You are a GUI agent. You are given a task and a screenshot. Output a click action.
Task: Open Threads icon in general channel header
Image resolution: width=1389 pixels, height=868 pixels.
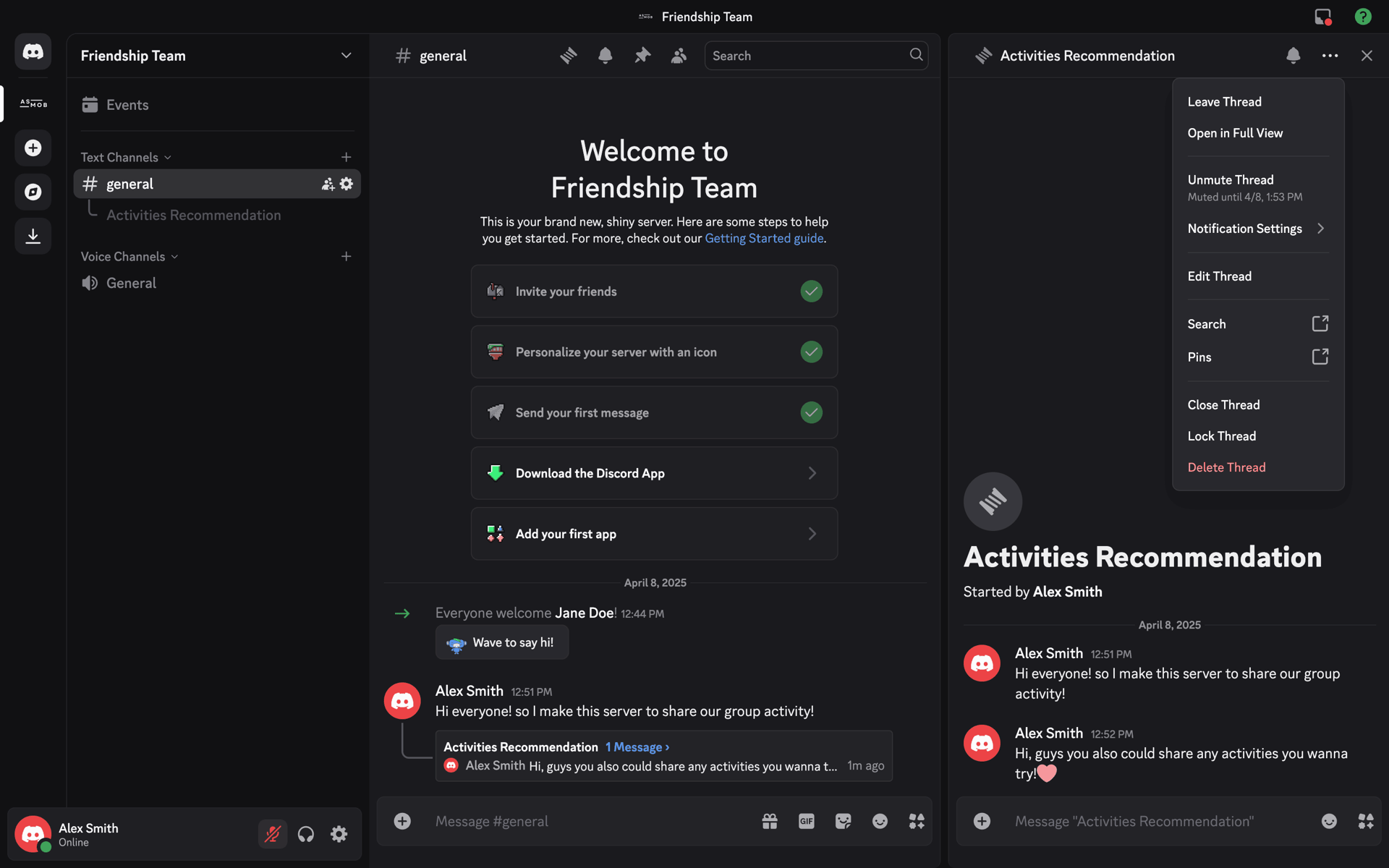pyautogui.click(x=569, y=56)
